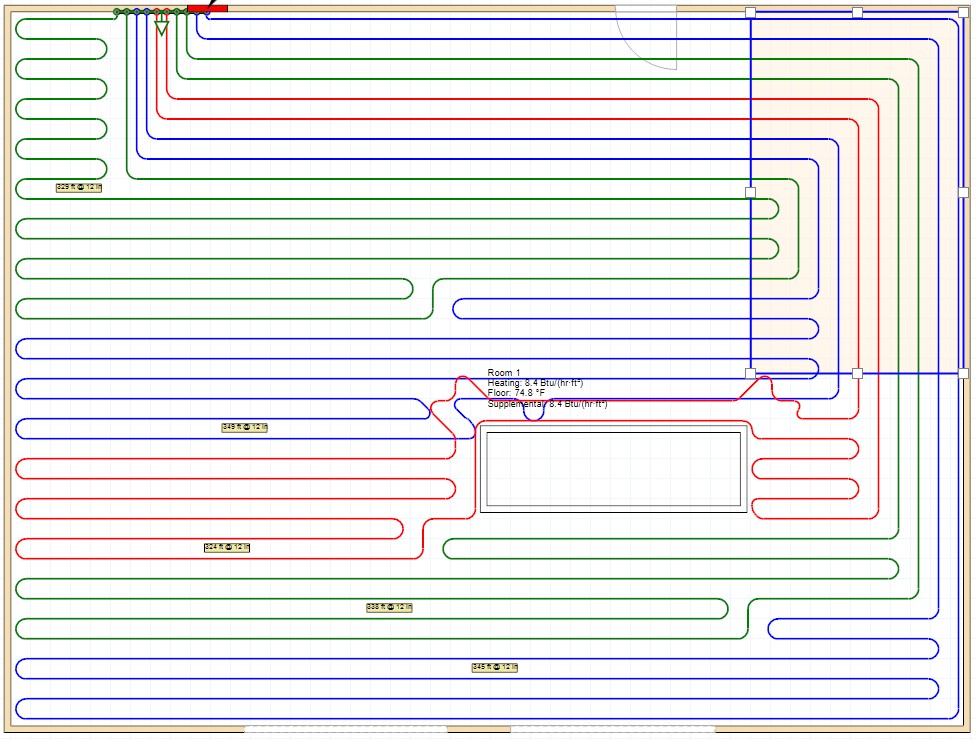The image size is (976, 740).
Task: Grab the top-left handle of the selected zone
Action: pos(750,12)
